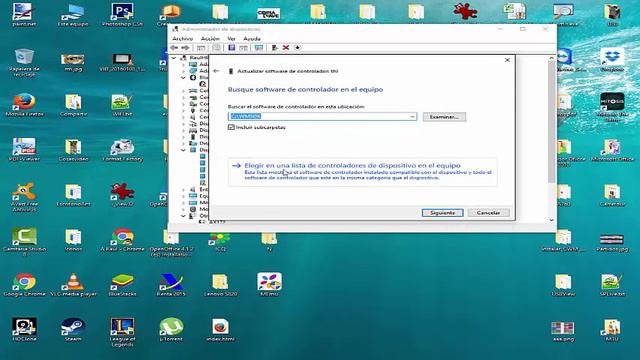This screenshot has width=640, height=360.
Task: Toggle the Incluir subcarpetas checkbox
Action: coord(231,127)
